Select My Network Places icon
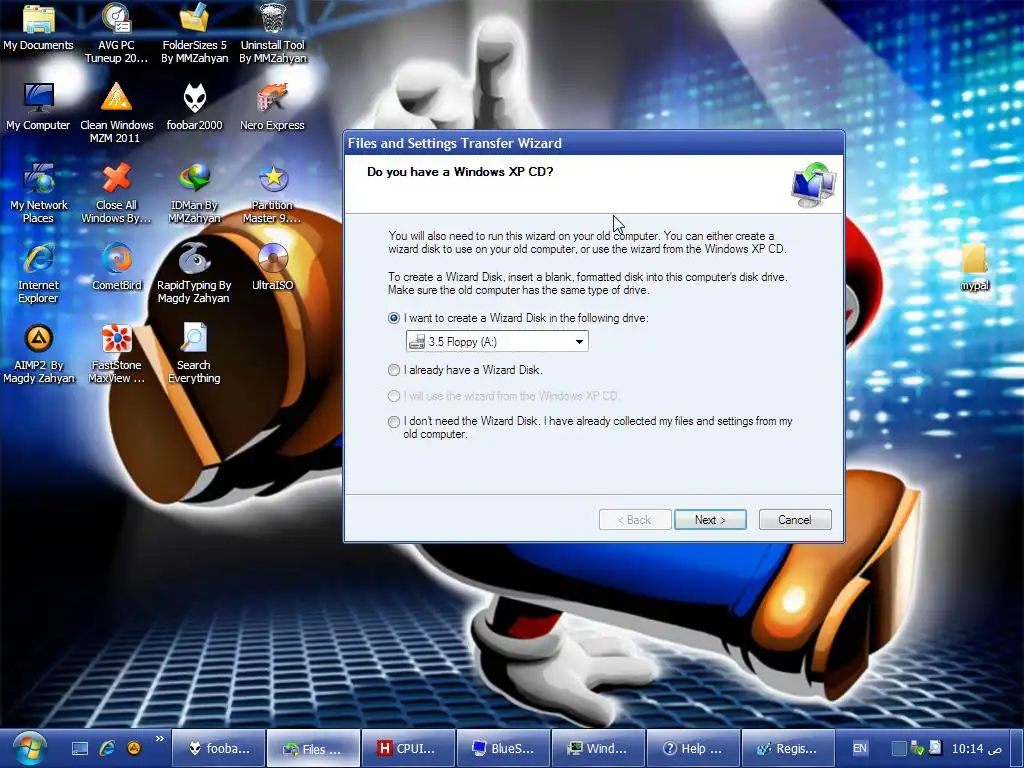 pos(38,193)
